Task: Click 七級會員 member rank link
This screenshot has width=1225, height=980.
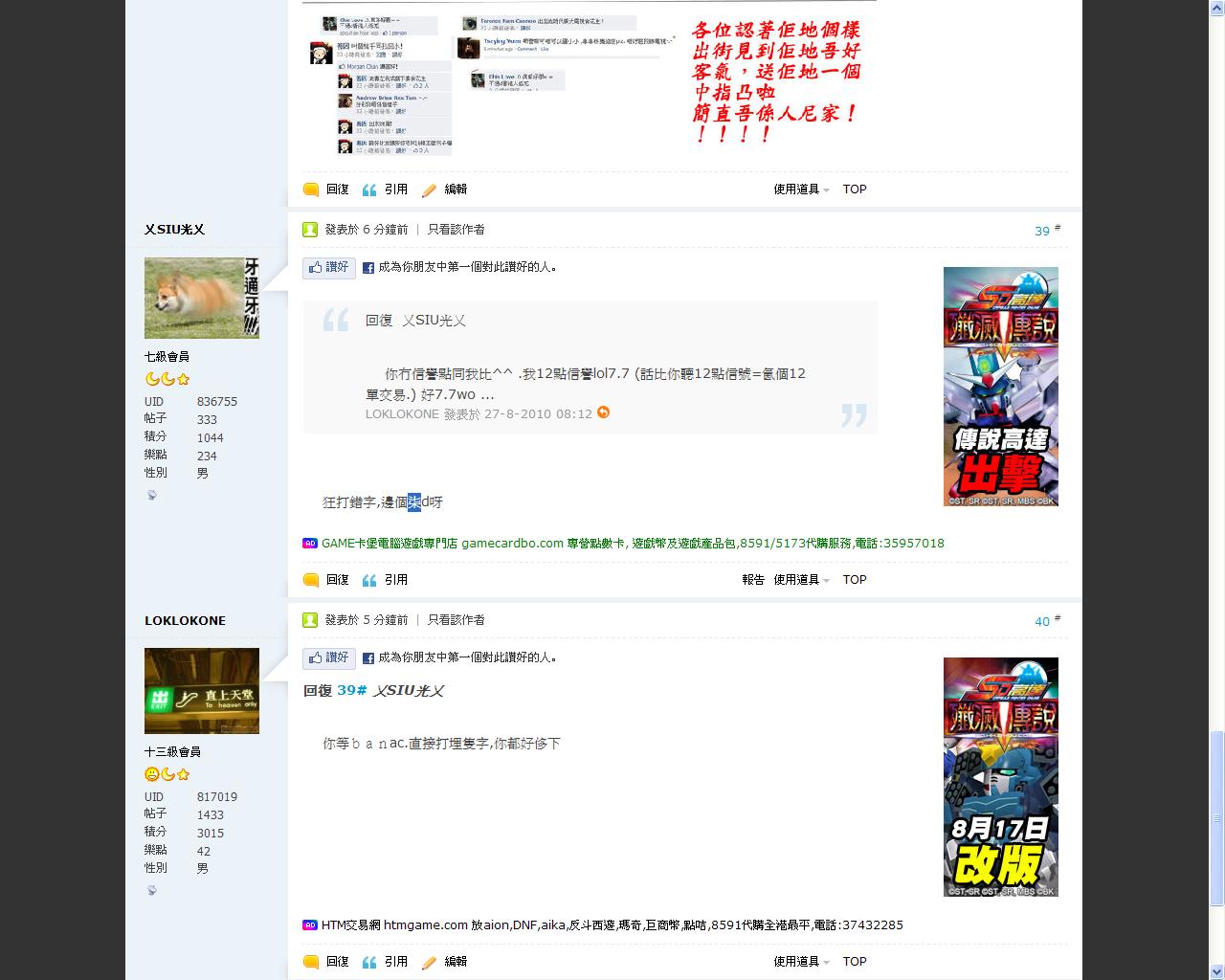Action: 167,357
